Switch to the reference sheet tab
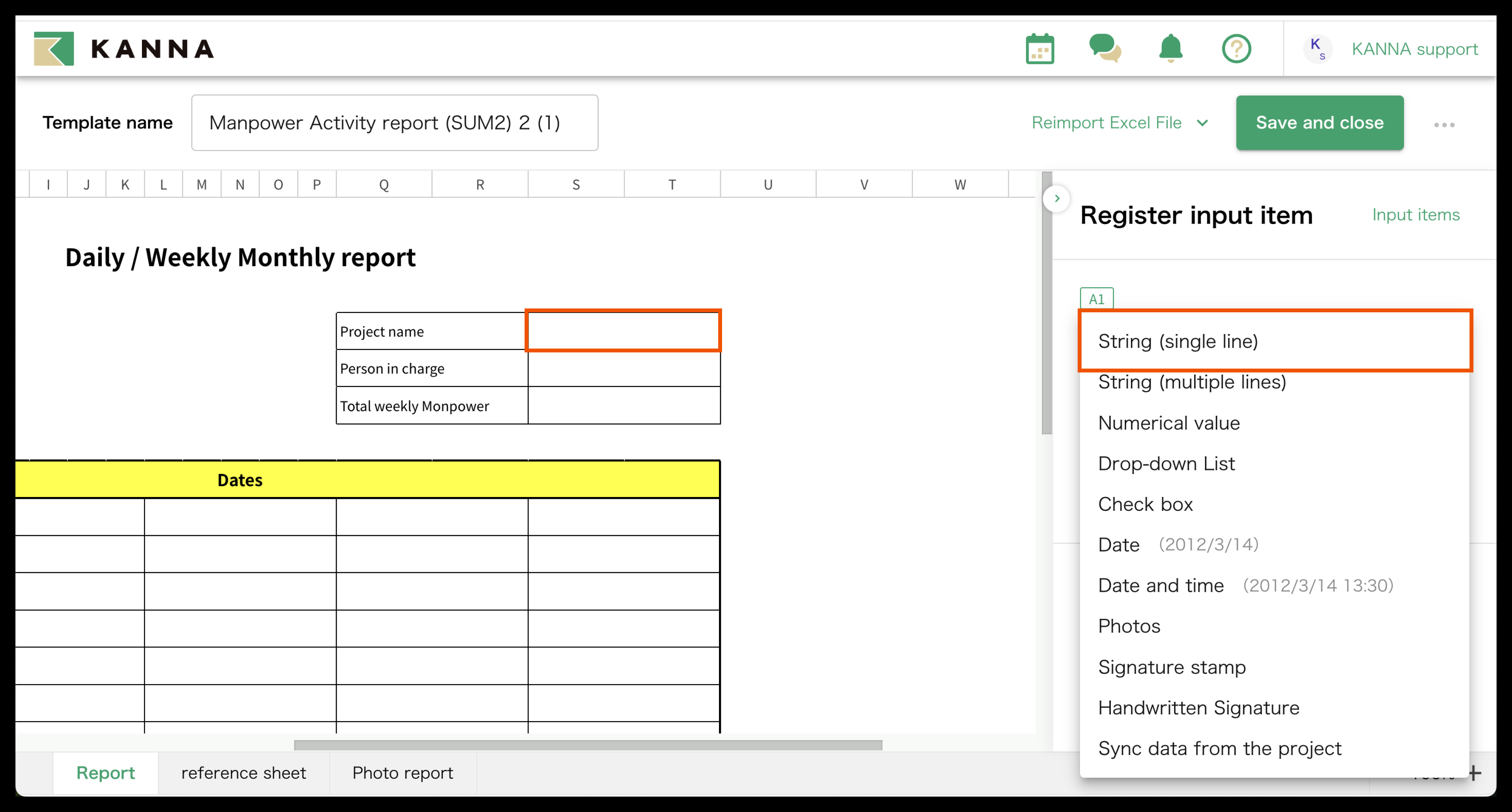 [244, 773]
